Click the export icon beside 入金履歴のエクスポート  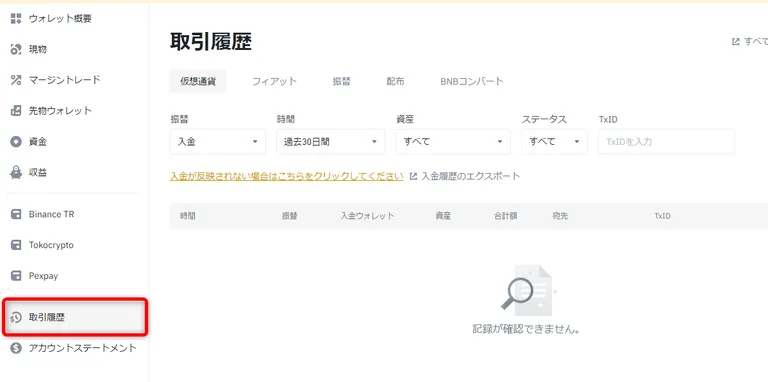tap(413, 176)
